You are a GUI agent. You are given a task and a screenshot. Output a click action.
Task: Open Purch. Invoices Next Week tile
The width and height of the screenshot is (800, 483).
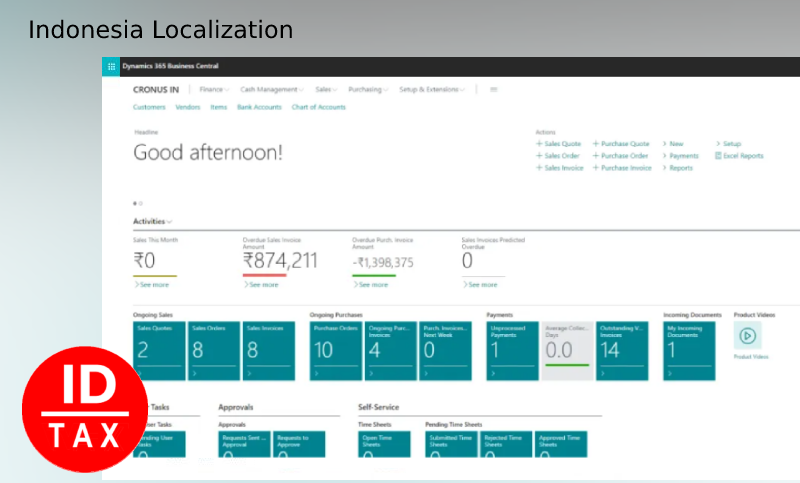tap(445, 351)
